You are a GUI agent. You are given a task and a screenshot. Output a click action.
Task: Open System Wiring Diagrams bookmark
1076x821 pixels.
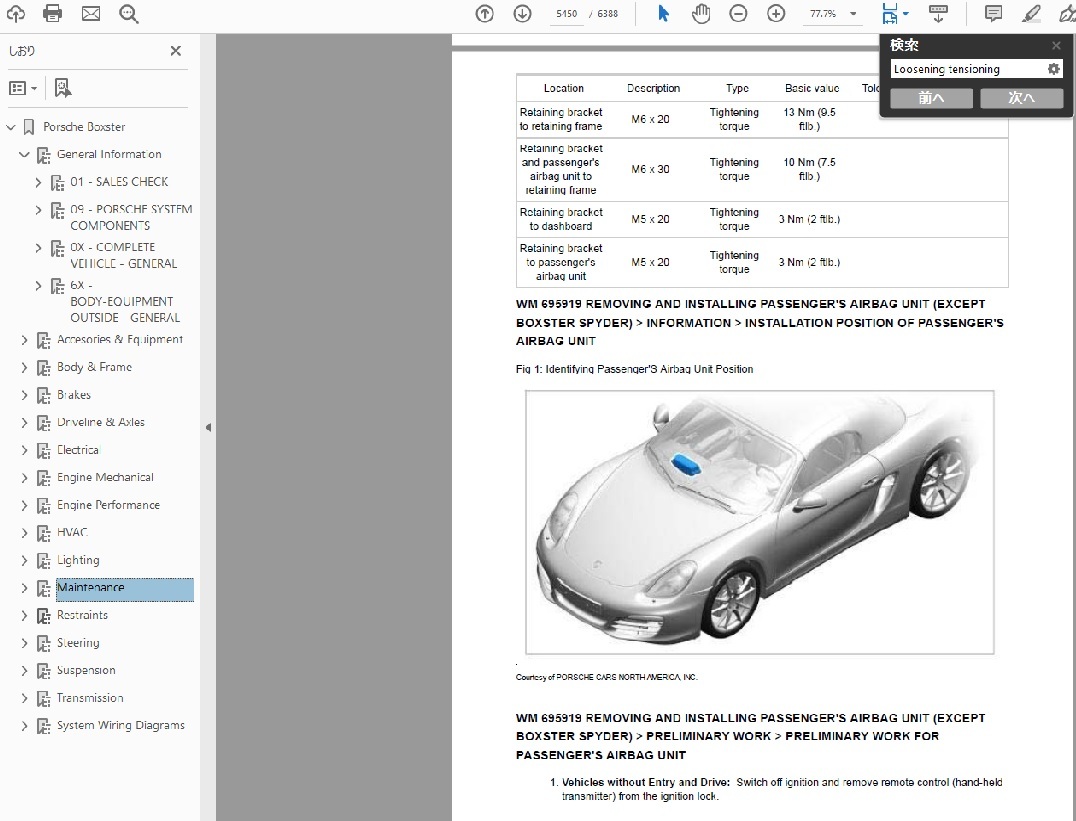[121, 725]
